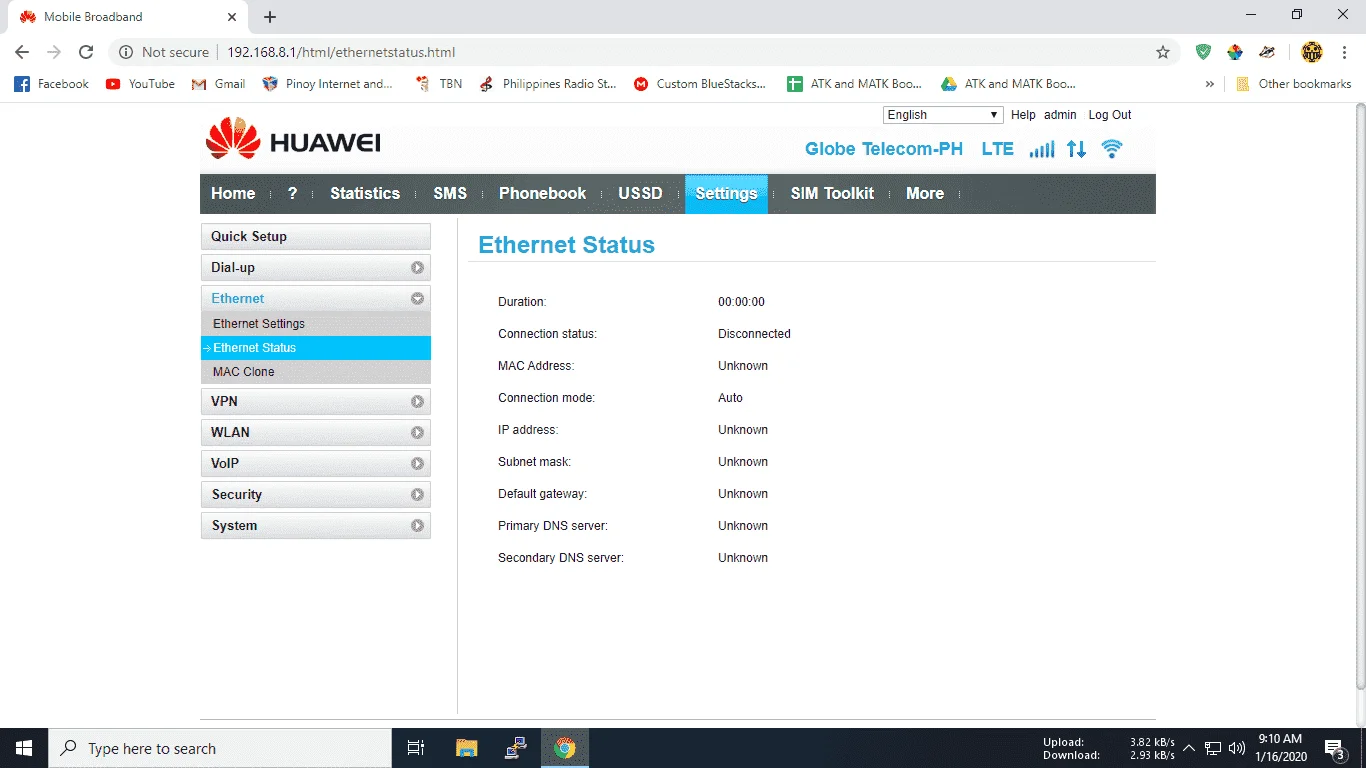This screenshot has width=1366, height=768.
Task: Click the Huawei logo
Action: point(293,140)
